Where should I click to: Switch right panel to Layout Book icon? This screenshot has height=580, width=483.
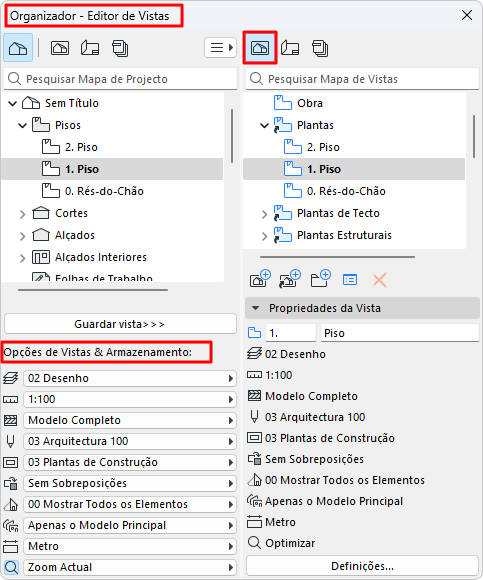(x=290, y=48)
